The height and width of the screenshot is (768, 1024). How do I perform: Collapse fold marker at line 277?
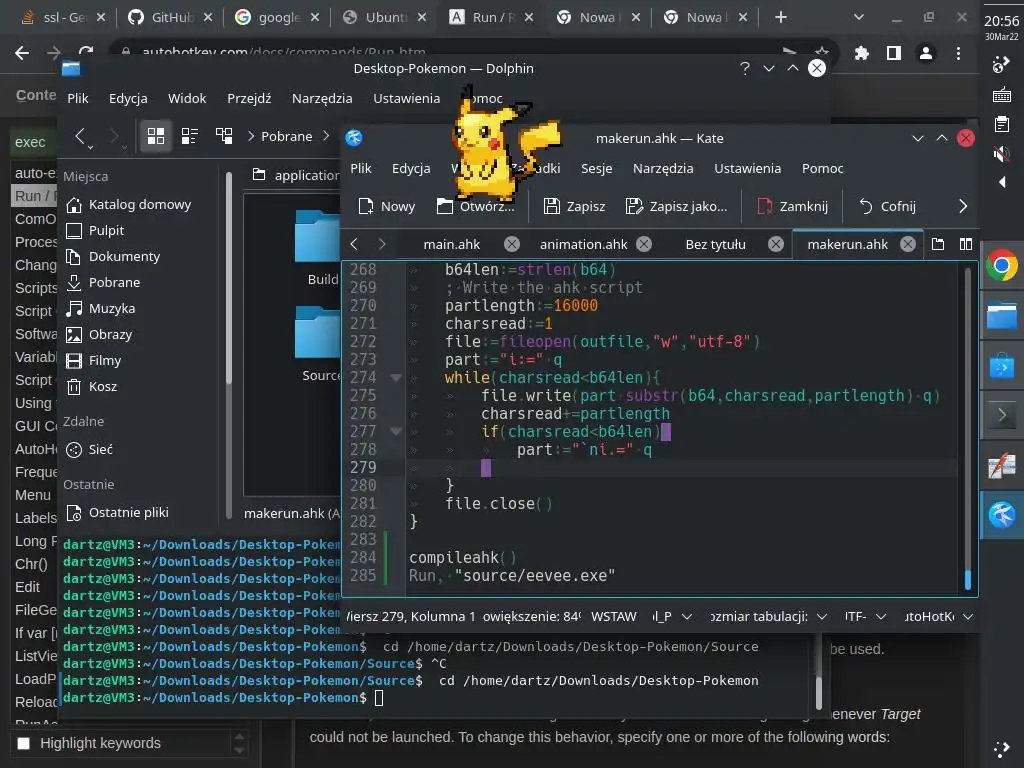pyautogui.click(x=396, y=432)
